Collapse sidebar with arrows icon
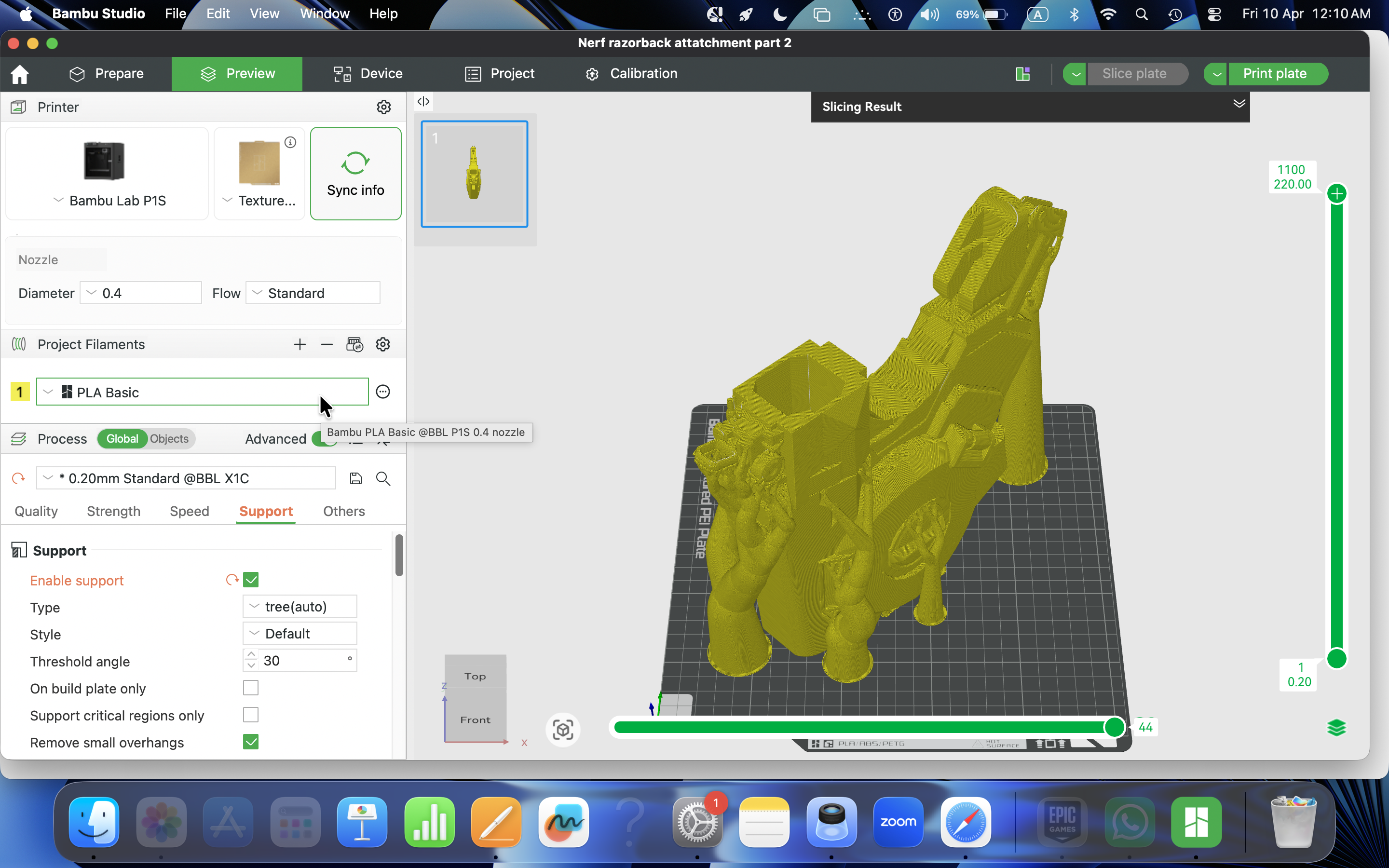1389x868 pixels. click(423, 102)
